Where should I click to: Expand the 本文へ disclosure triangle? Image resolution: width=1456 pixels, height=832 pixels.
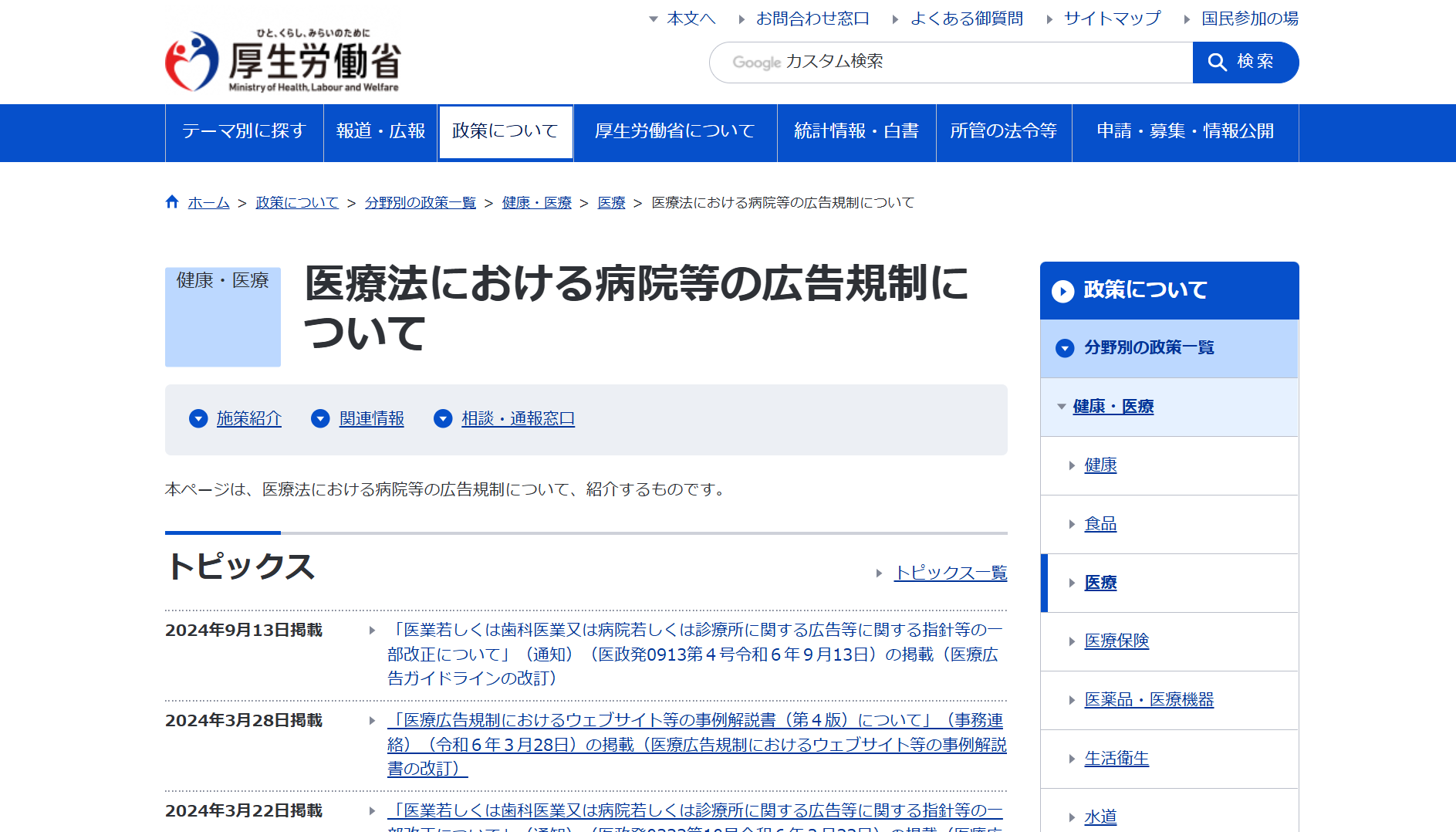654,19
